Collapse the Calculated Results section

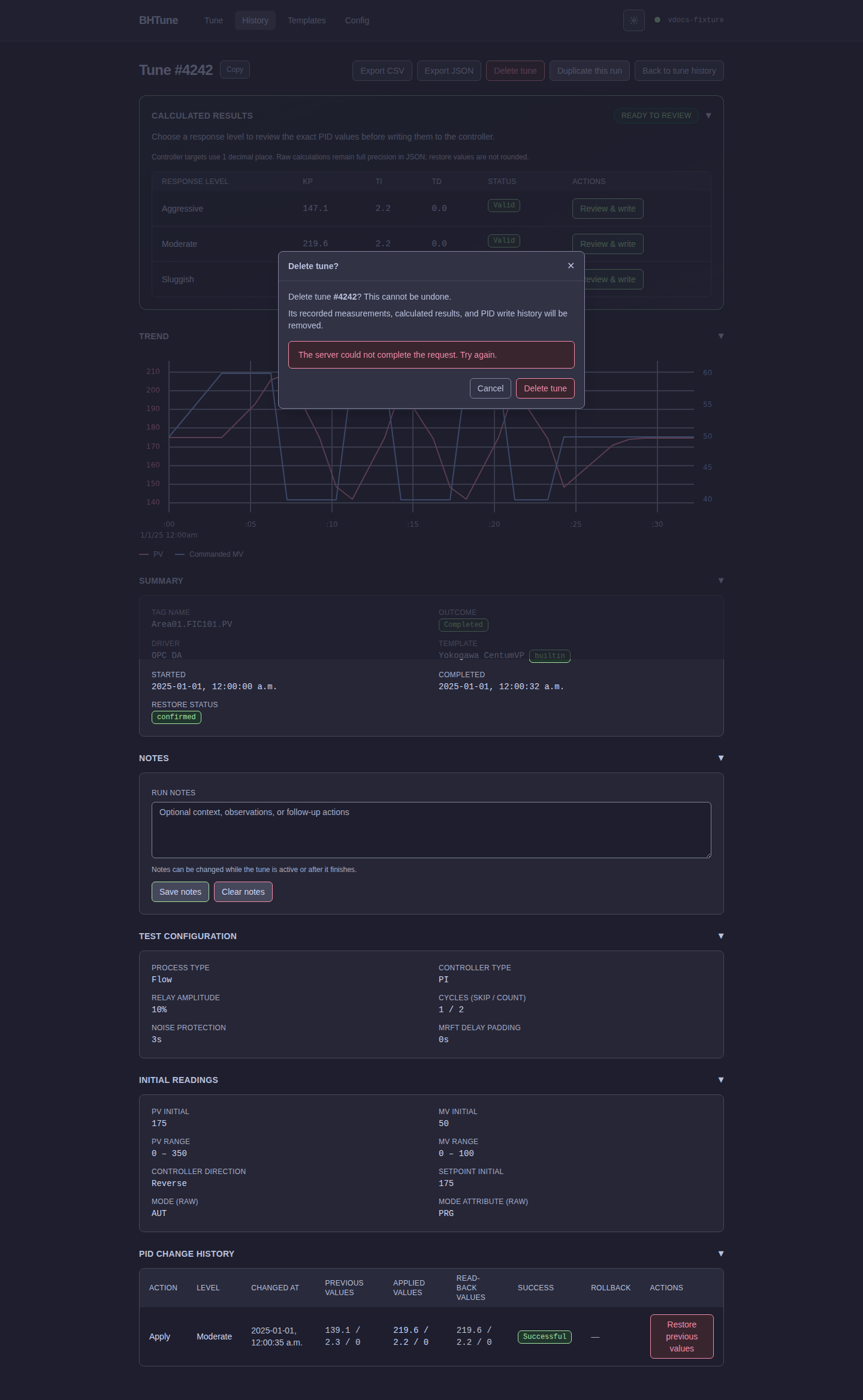click(x=708, y=116)
